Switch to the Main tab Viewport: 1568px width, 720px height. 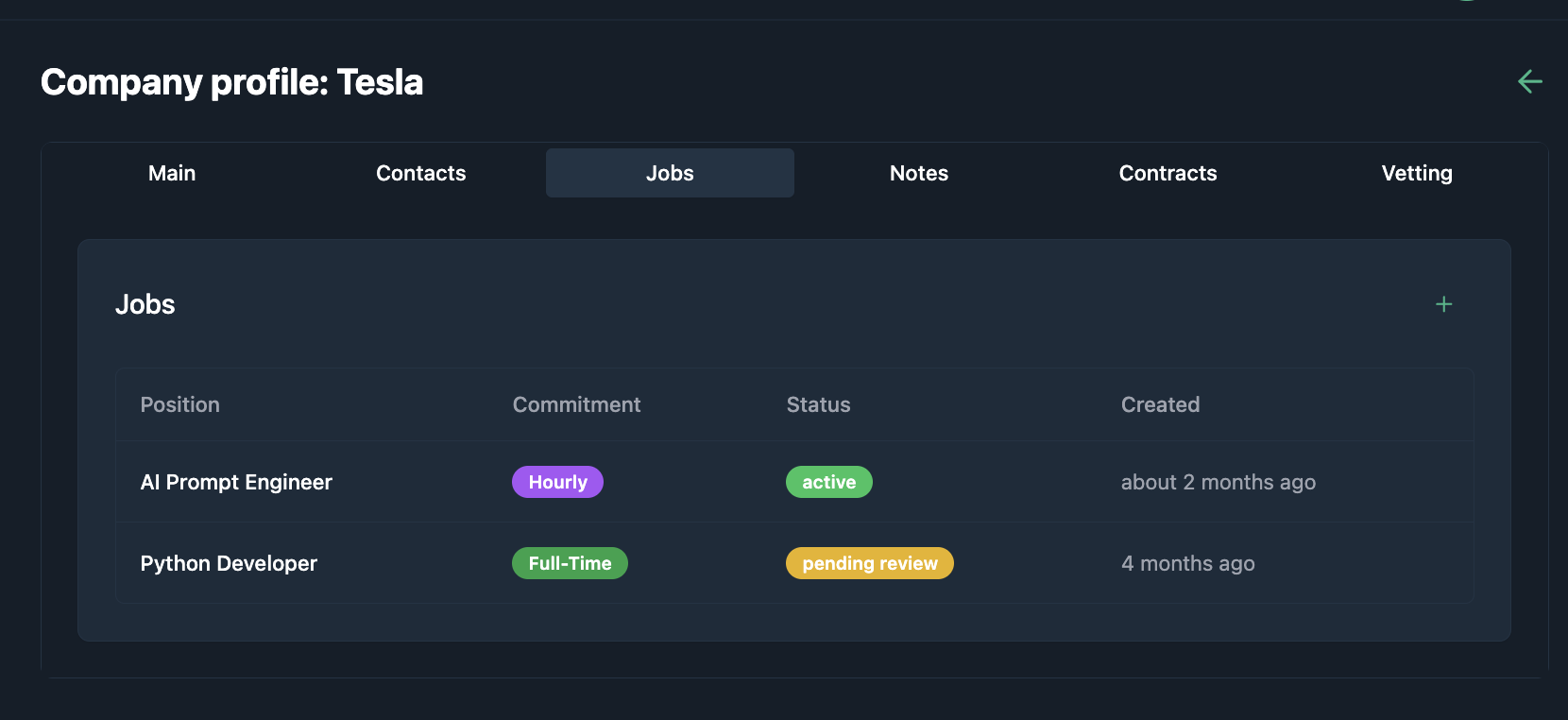point(172,173)
